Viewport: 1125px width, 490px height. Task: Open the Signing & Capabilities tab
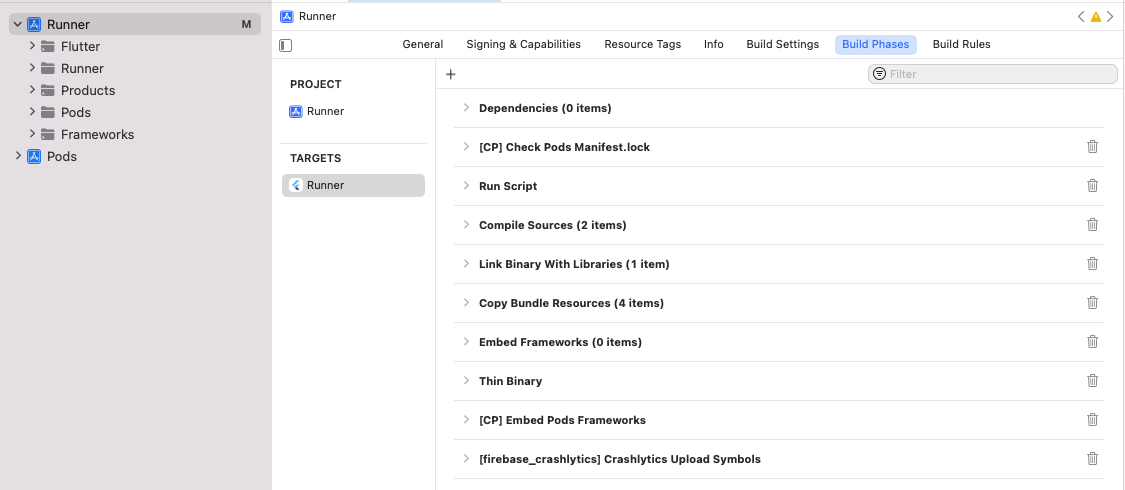[523, 44]
